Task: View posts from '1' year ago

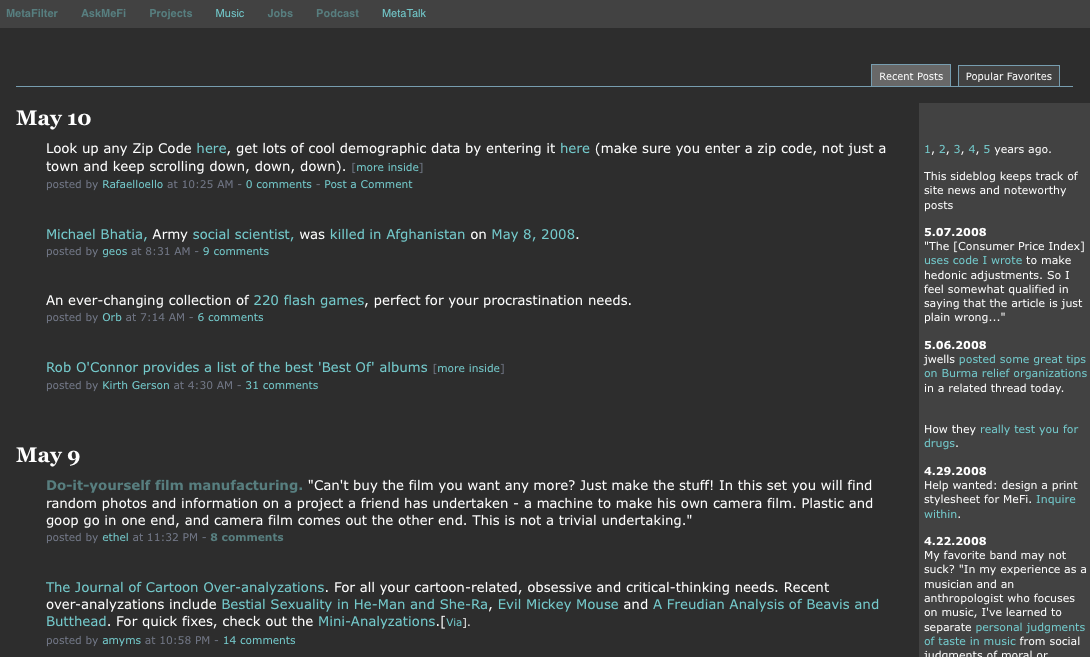Action: point(927,149)
